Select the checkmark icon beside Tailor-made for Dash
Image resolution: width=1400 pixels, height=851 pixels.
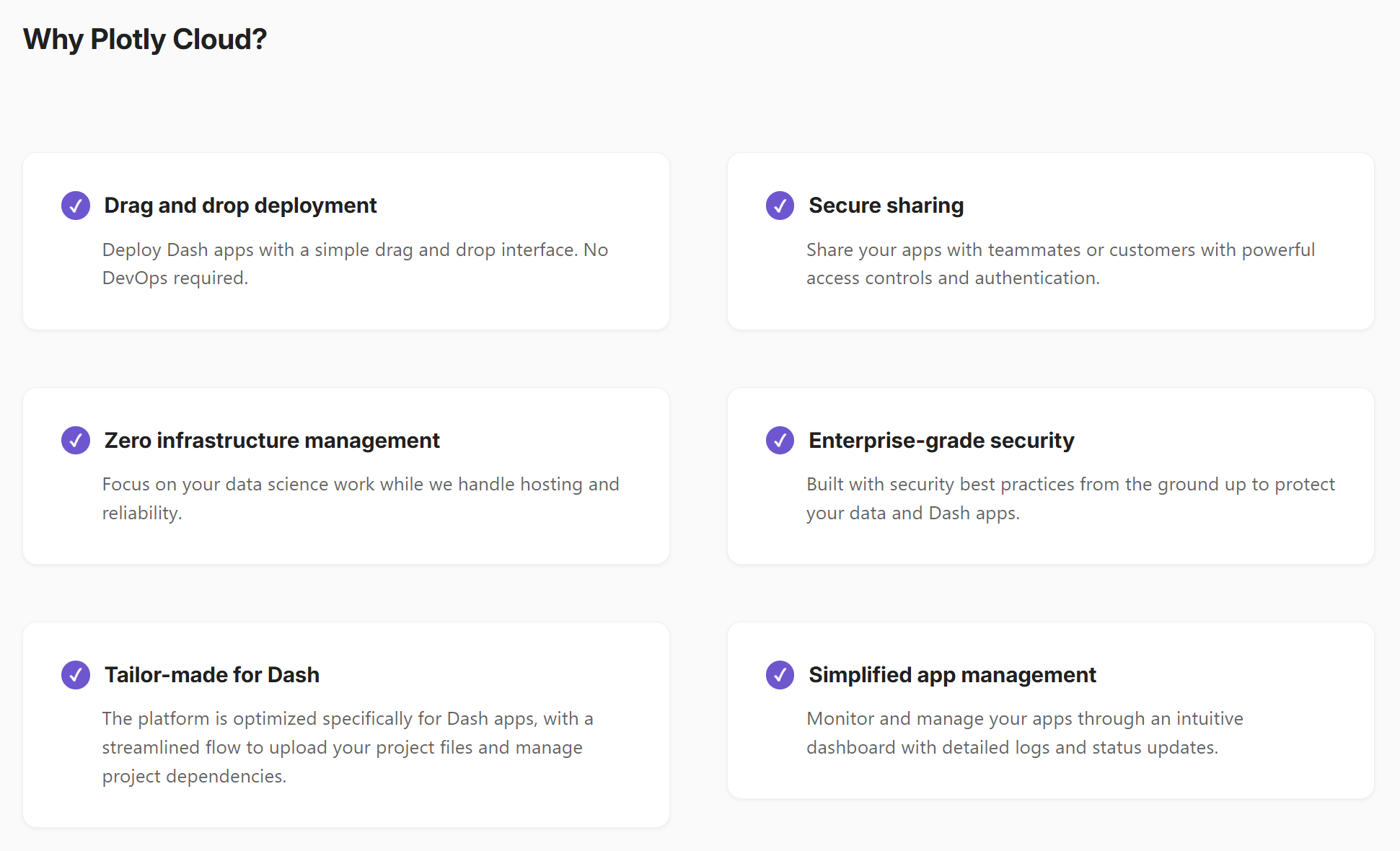(76, 675)
